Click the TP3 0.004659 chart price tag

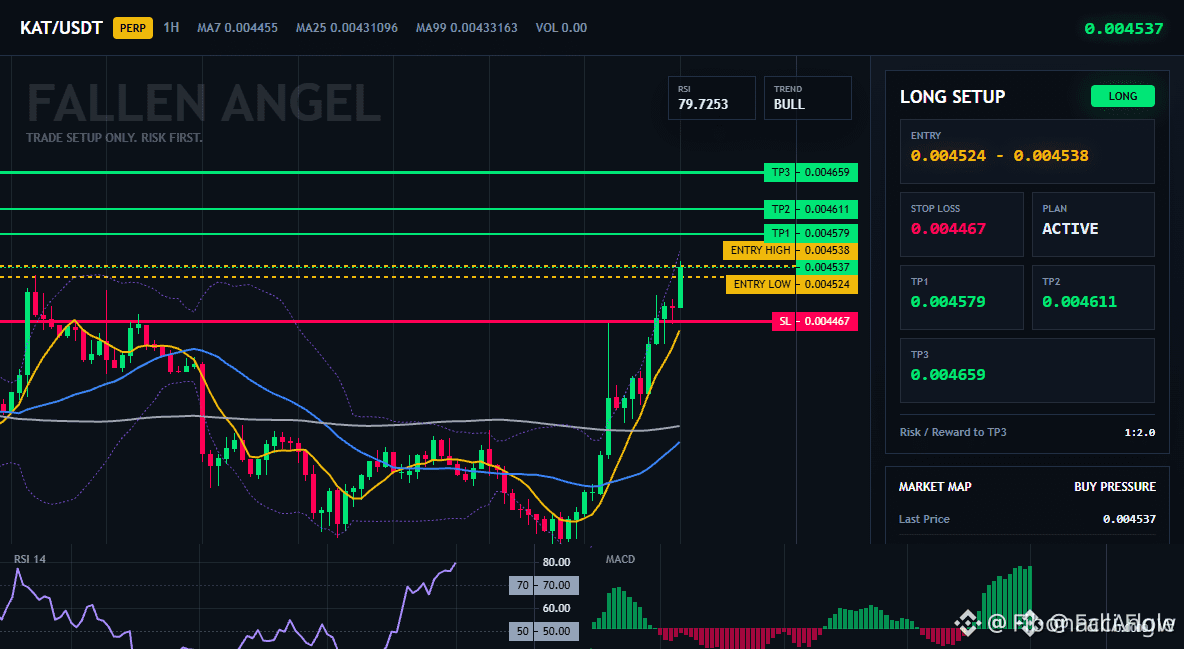click(x=811, y=172)
